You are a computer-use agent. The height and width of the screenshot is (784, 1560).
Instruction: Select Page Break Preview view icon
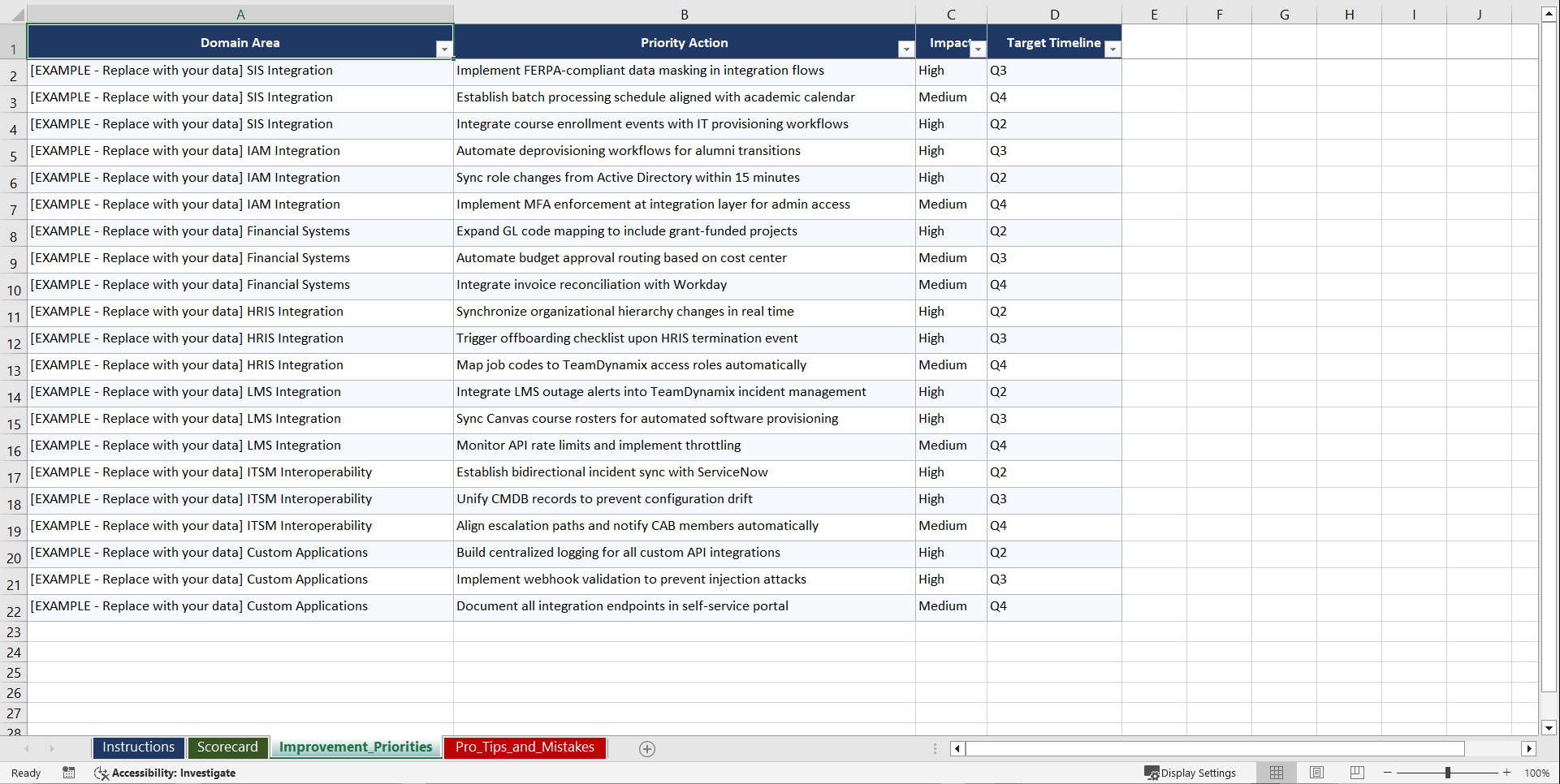coord(1356,772)
